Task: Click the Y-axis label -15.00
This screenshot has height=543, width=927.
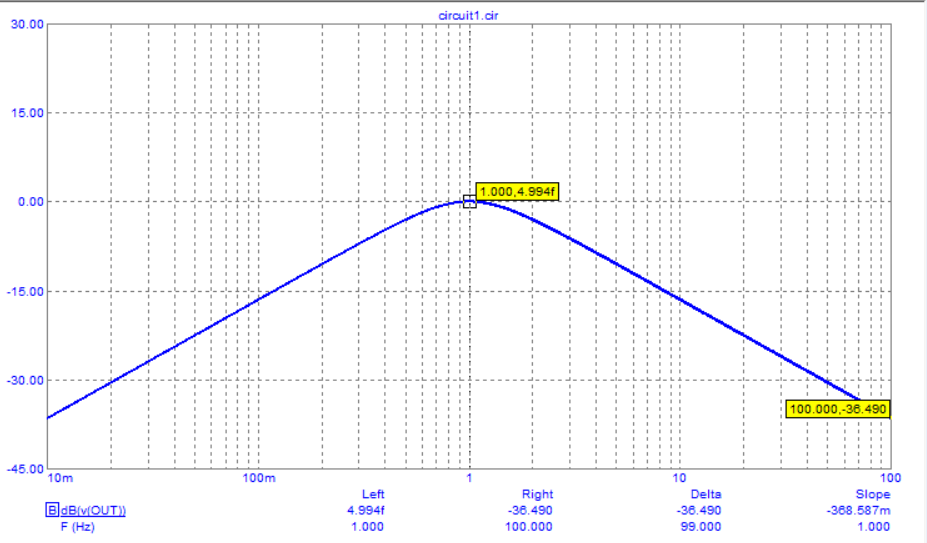Action: pos(25,292)
